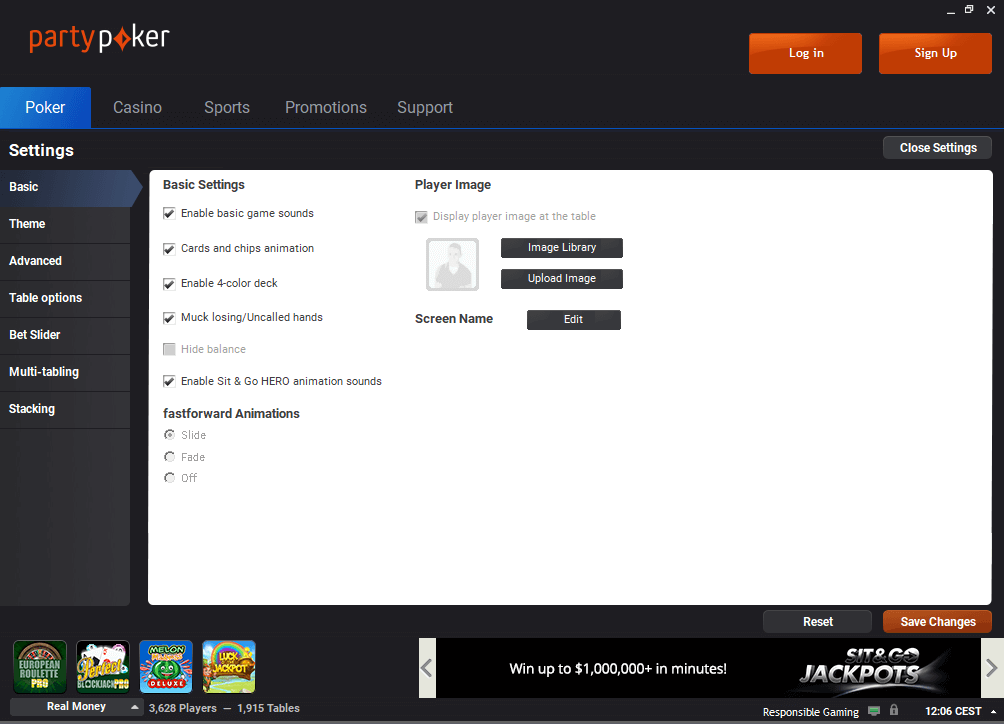This screenshot has height=724, width=1004.
Task: Switch to the Casino tab
Action: [x=138, y=108]
